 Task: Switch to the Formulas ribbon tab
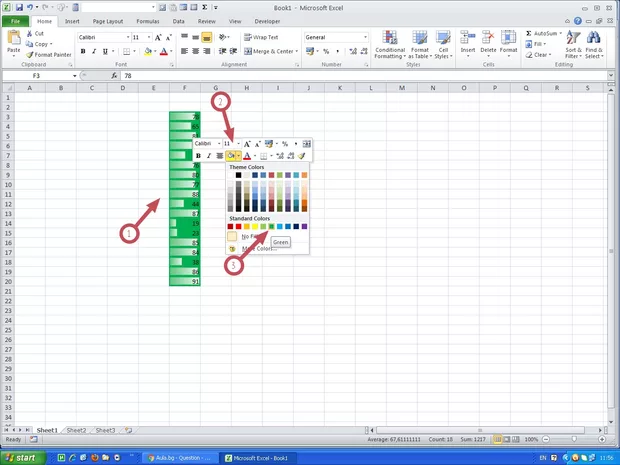click(147, 21)
